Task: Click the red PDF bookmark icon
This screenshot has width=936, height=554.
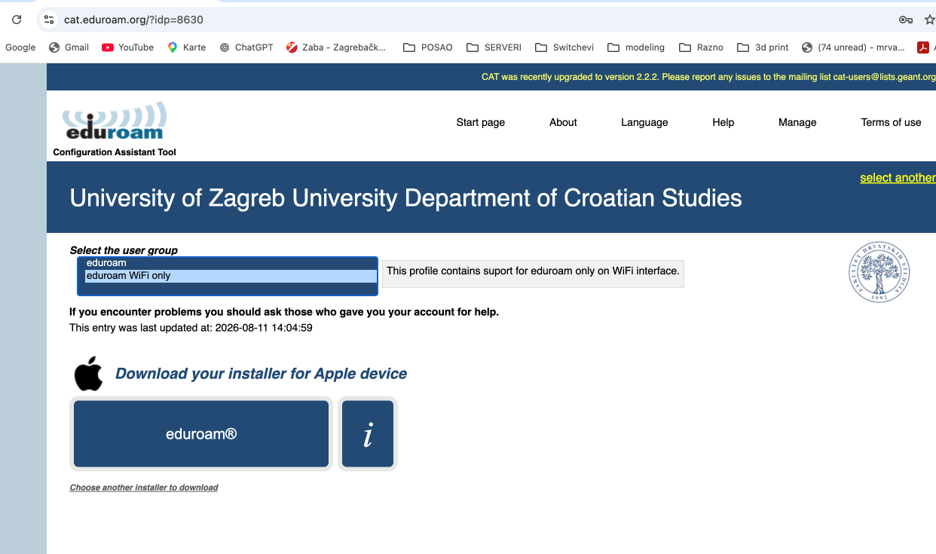Action: click(x=923, y=47)
